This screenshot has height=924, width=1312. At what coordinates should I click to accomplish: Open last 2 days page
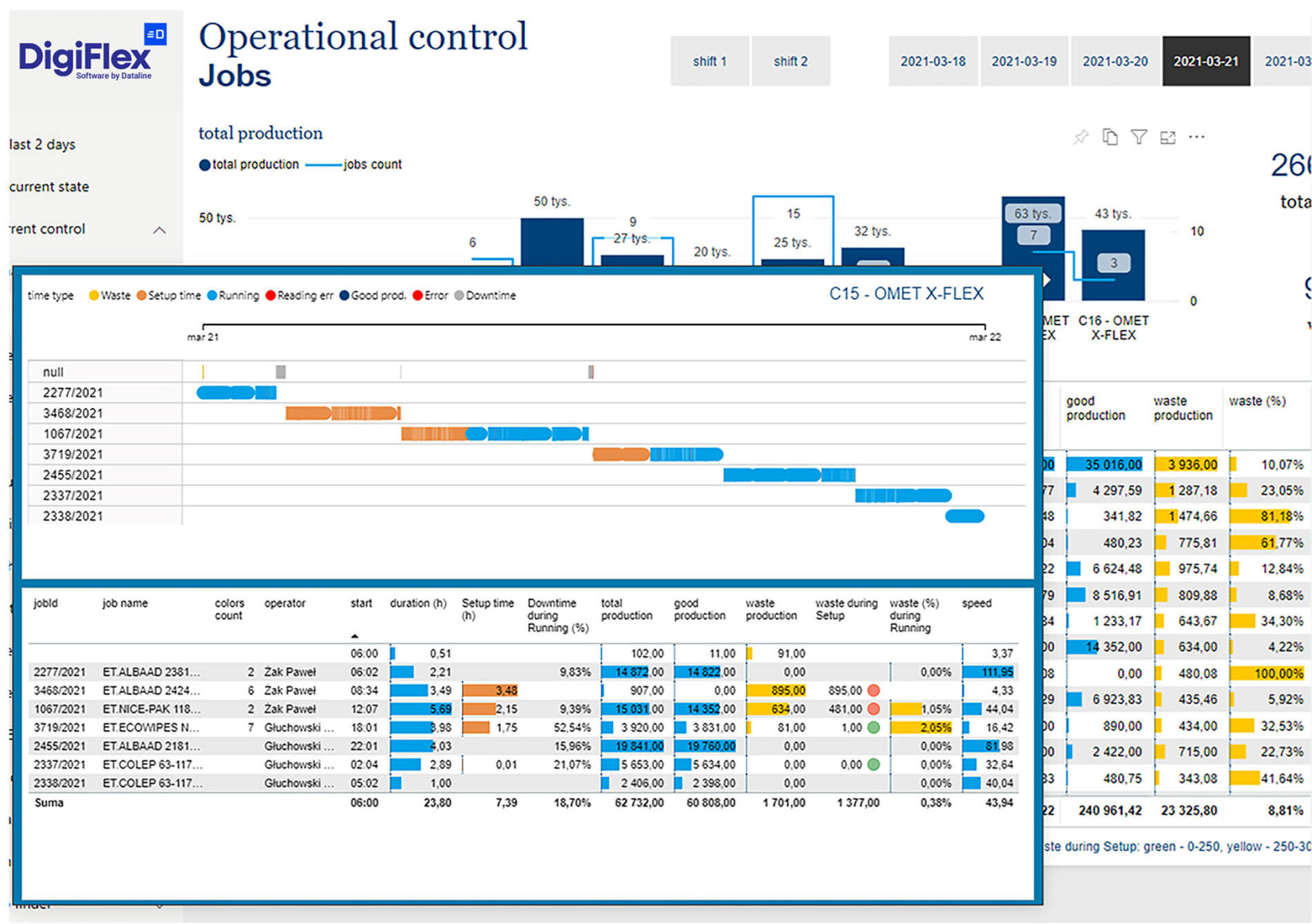pos(43,145)
